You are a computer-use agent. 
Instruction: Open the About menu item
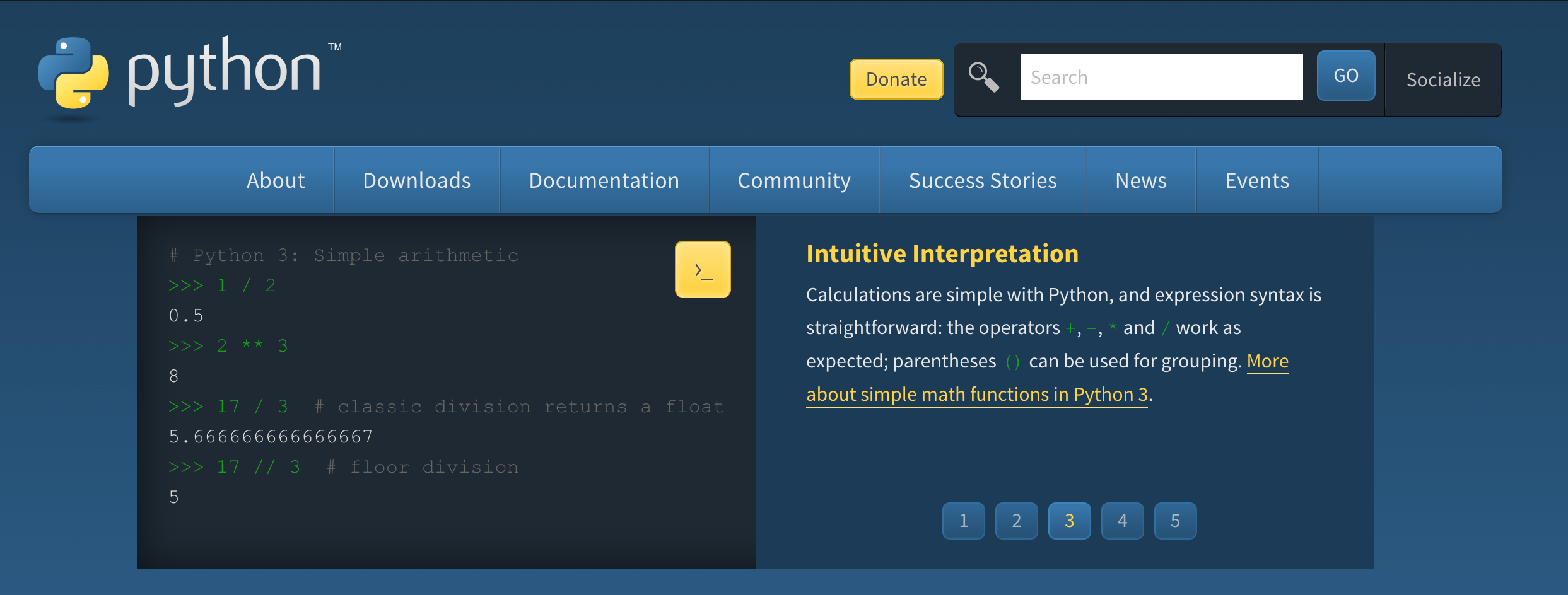276,180
